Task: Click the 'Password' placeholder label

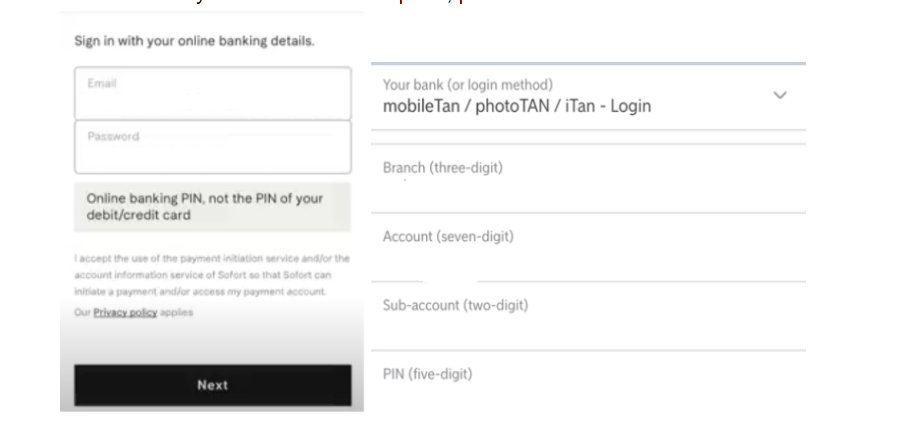Action: click(x=113, y=137)
